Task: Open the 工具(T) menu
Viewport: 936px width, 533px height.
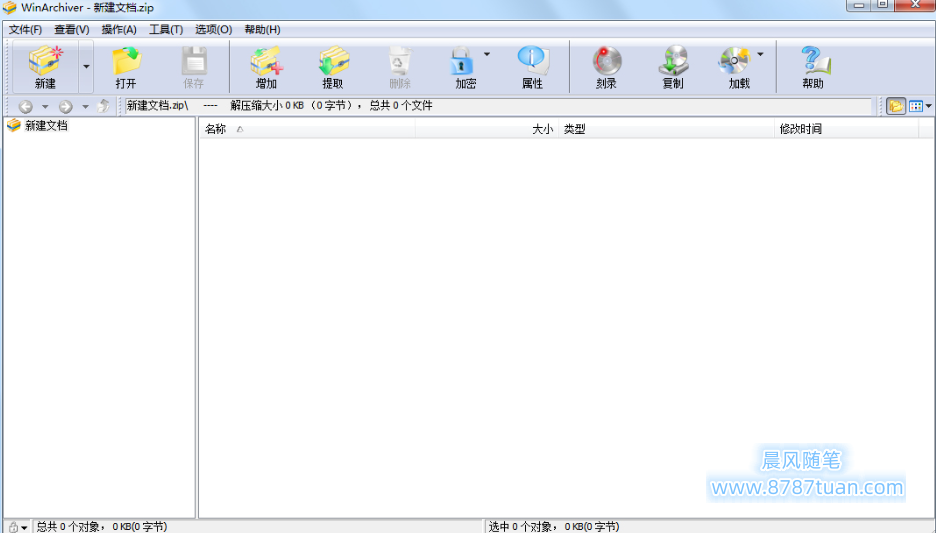Action: [166, 29]
